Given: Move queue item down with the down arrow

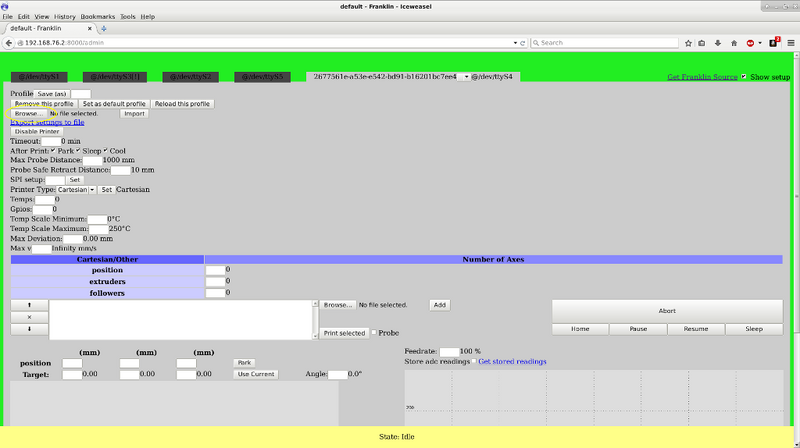Looking at the screenshot, I should [29, 329].
